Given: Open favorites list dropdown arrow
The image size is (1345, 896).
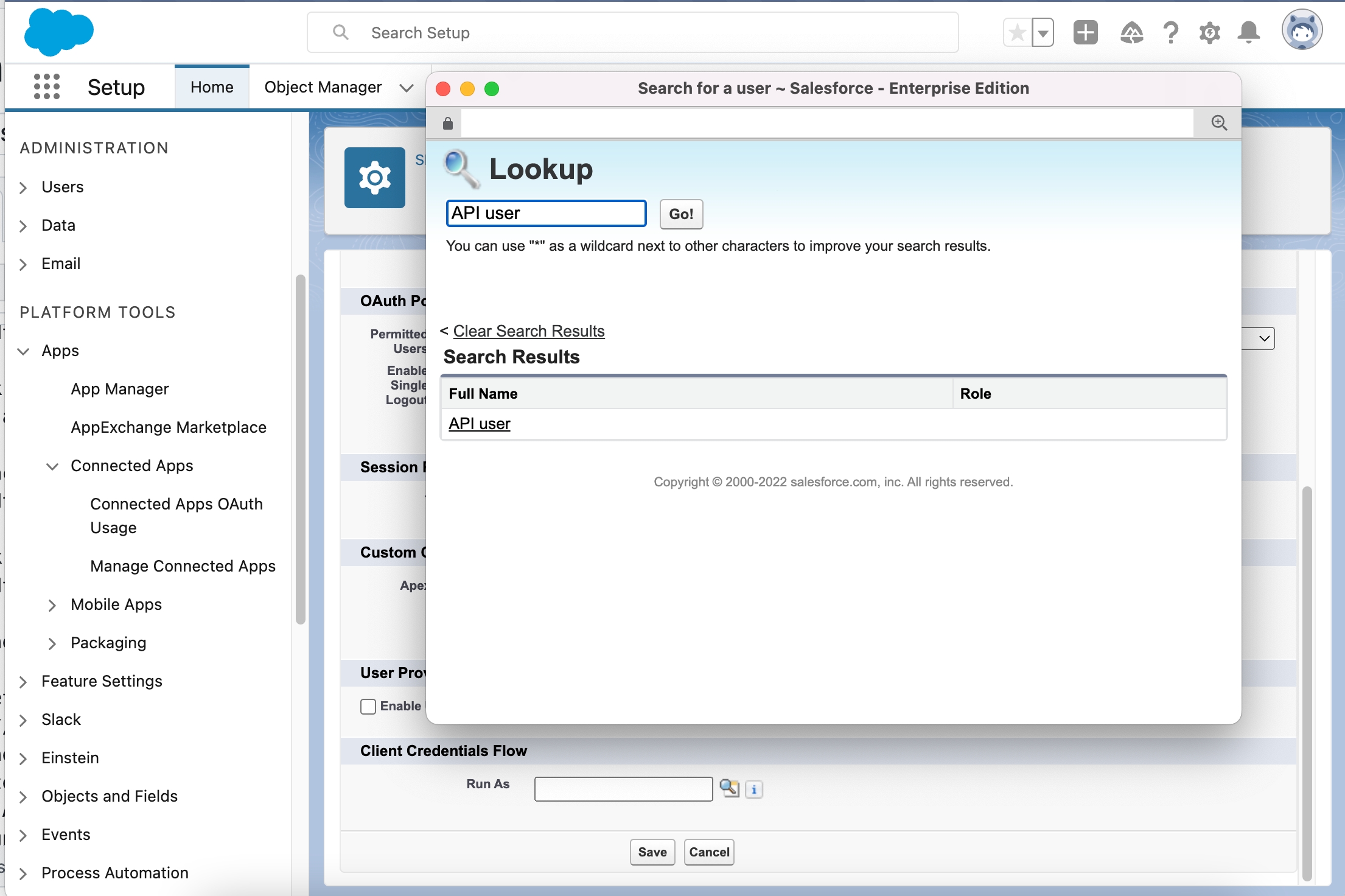Looking at the screenshot, I should 1043,33.
